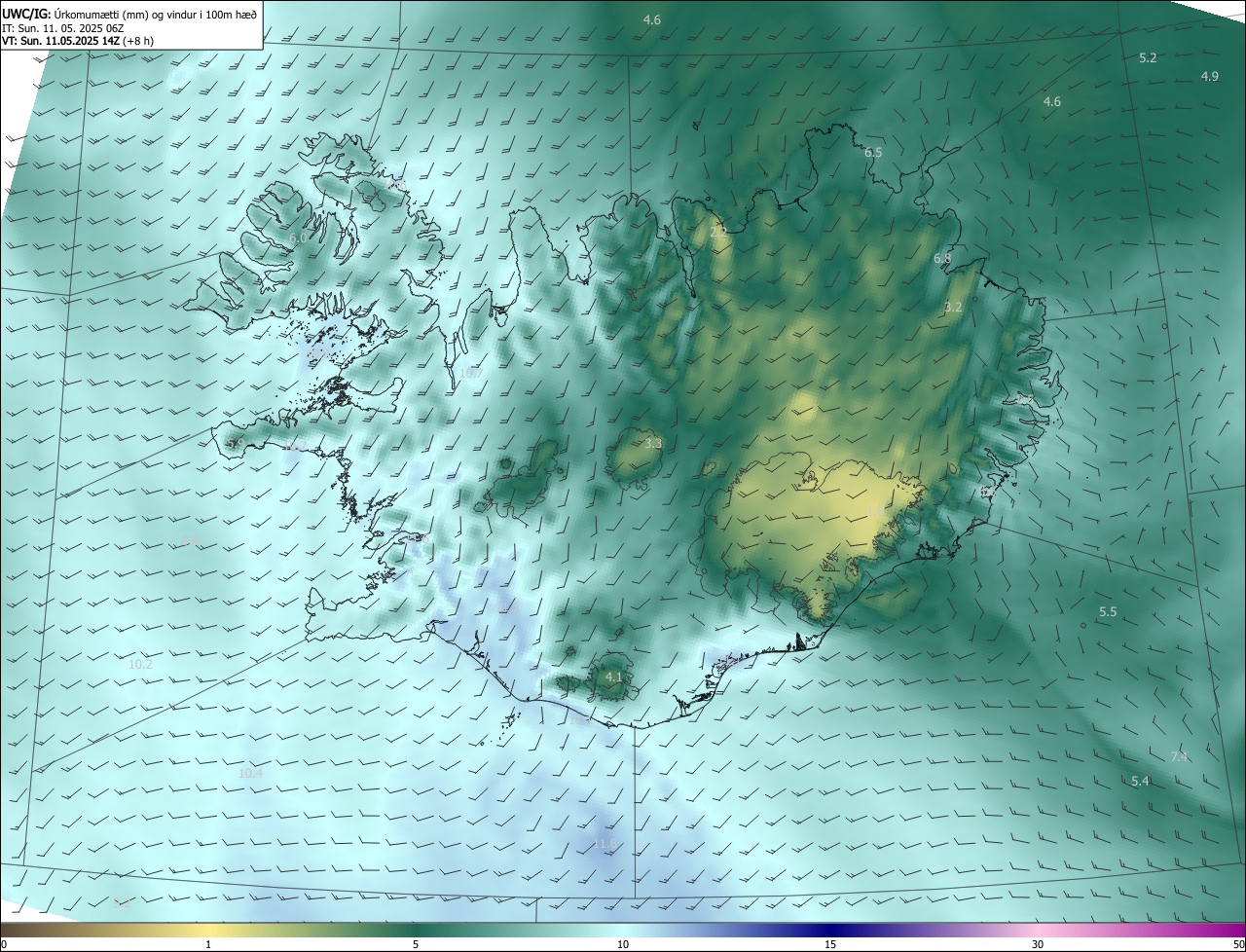Viewport: 1246px width, 952px height.
Task: Click the 6.8 value label on the map
Action: [942, 259]
